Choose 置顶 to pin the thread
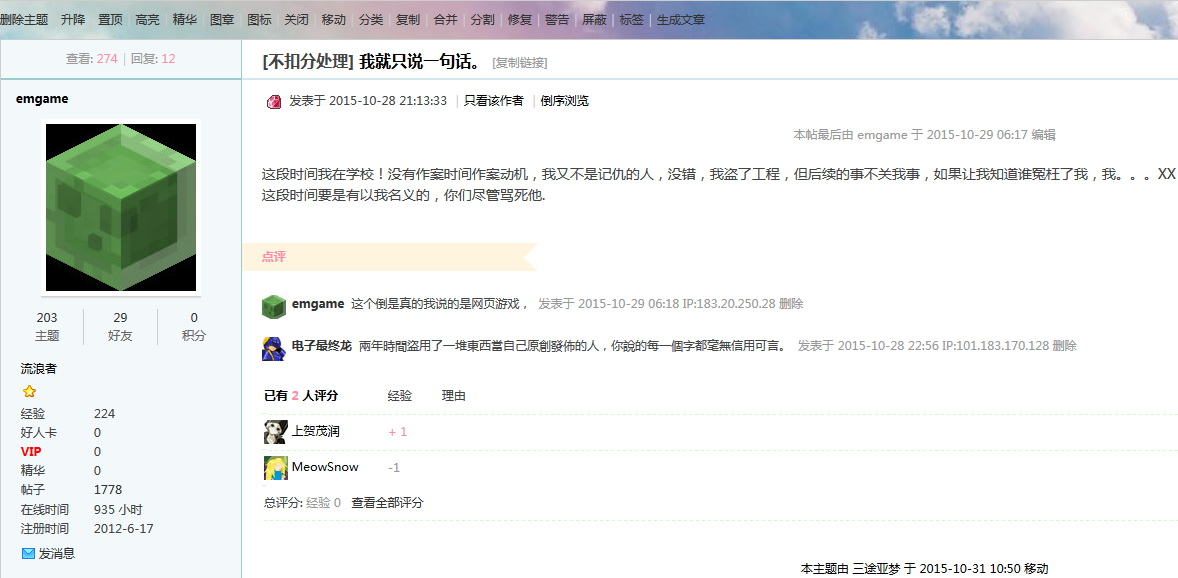1178x578 pixels. coord(110,20)
